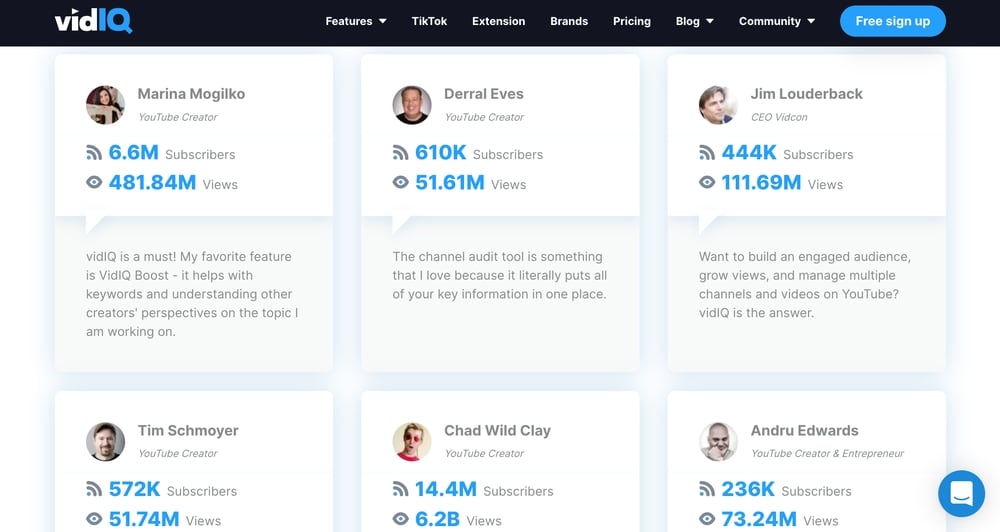The image size is (1000, 532).
Task: Click the name Andru Edwards
Action: pos(805,431)
